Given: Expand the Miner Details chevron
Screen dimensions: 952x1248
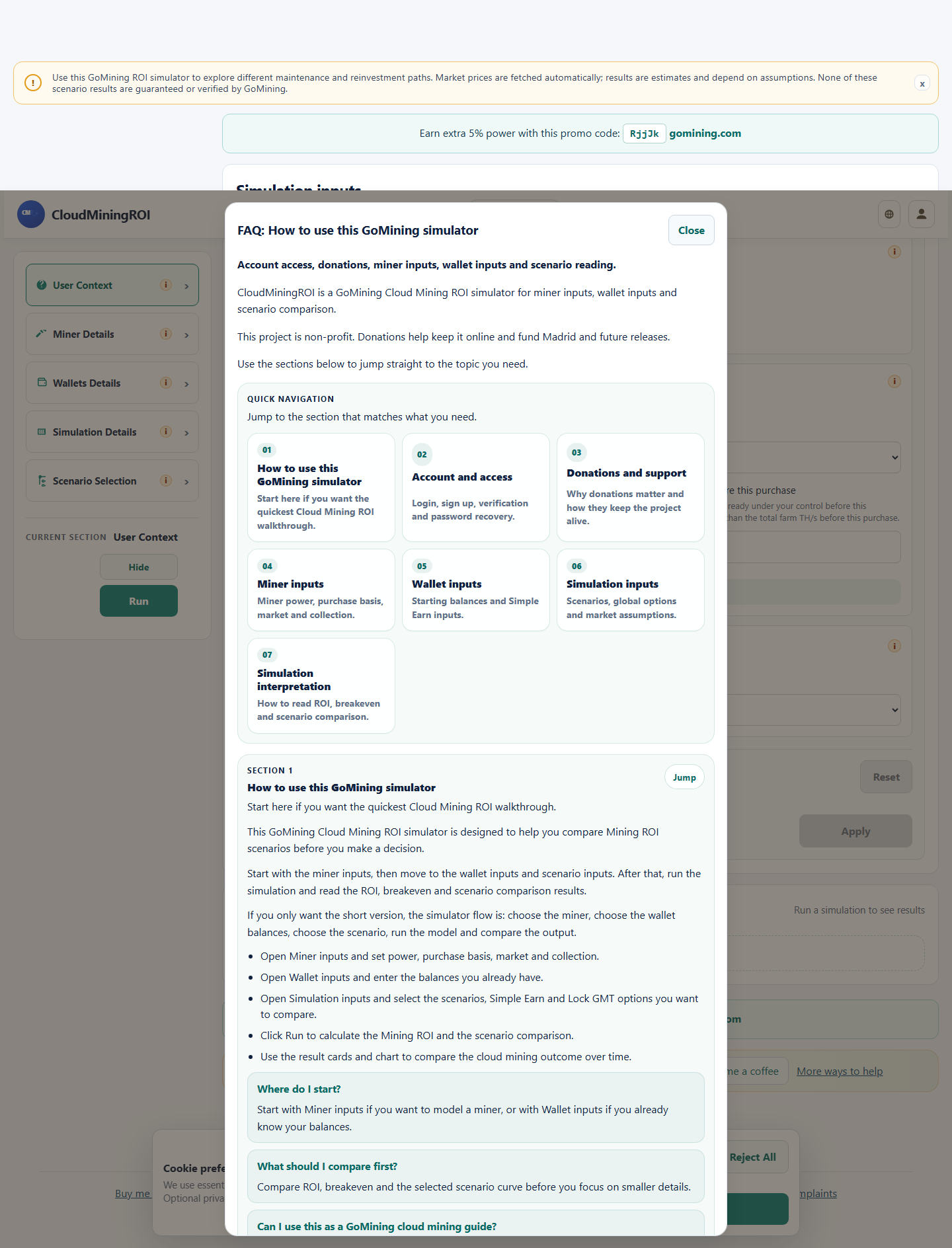Looking at the screenshot, I should (186, 335).
